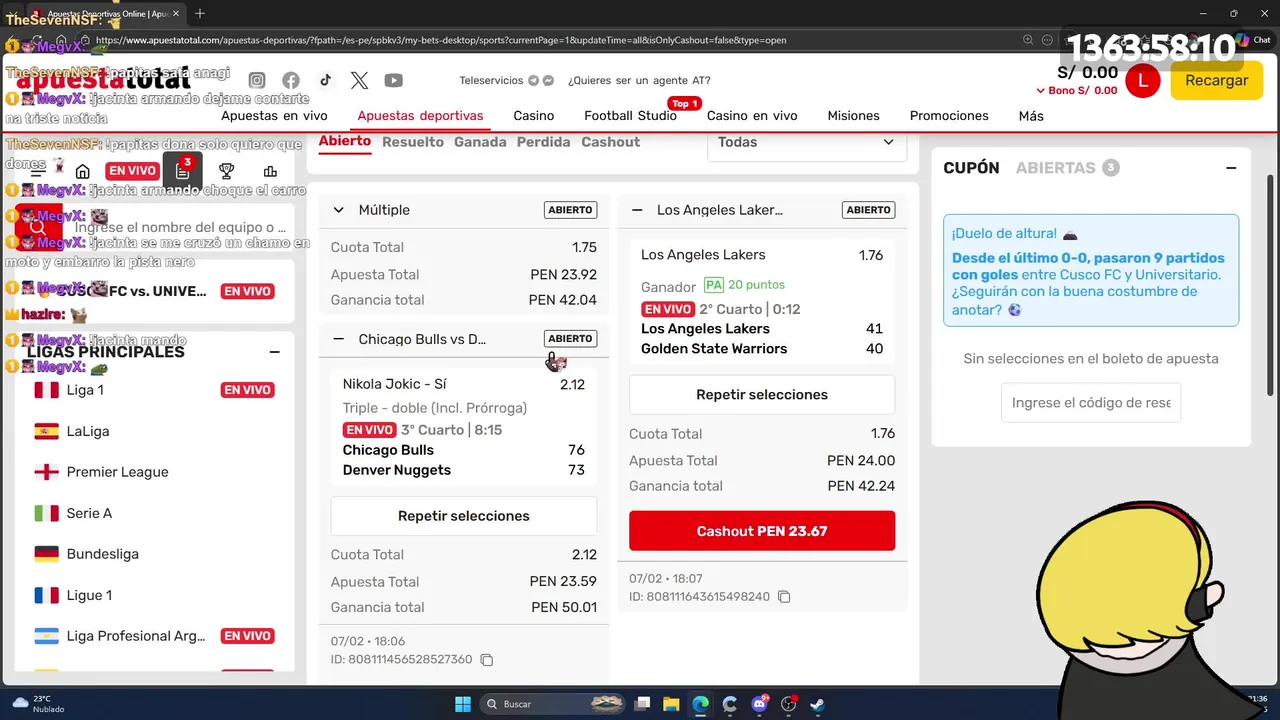Open the bar chart statistics icon

pos(270,171)
